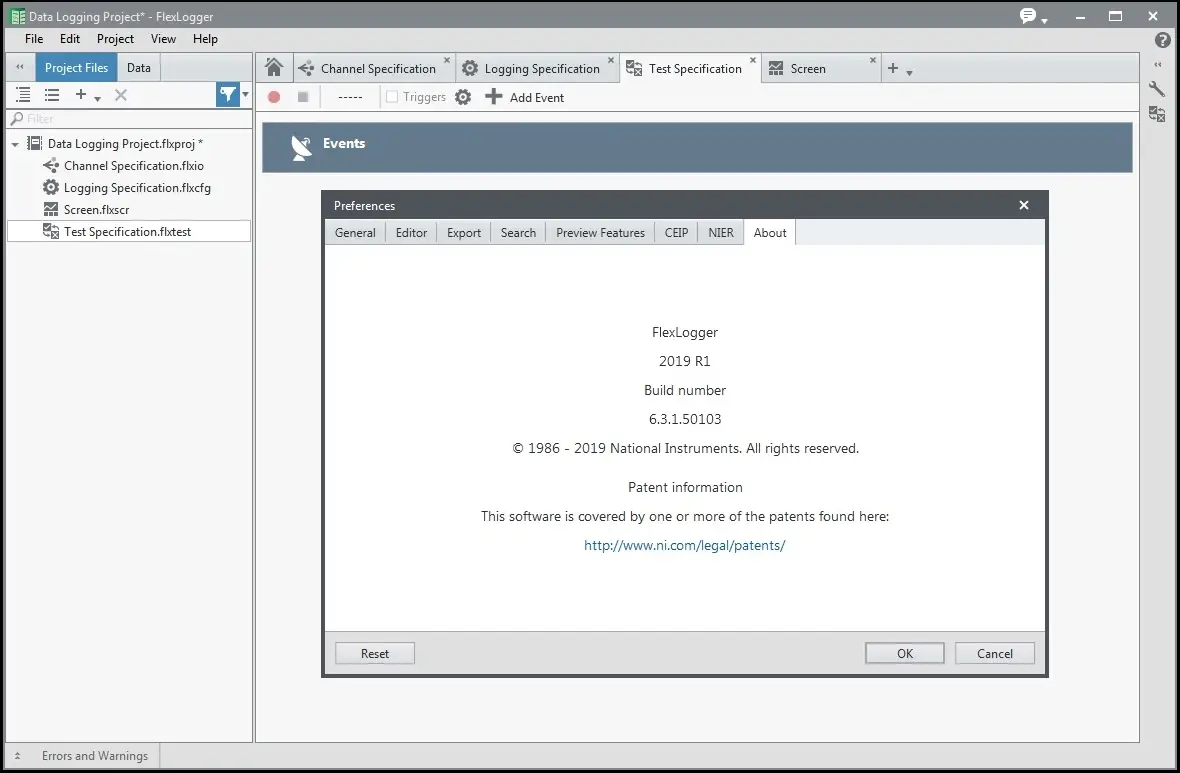Click OK in Preferences dialog
The width and height of the screenshot is (1180, 773).
pyautogui.click(x=905, y=653)
